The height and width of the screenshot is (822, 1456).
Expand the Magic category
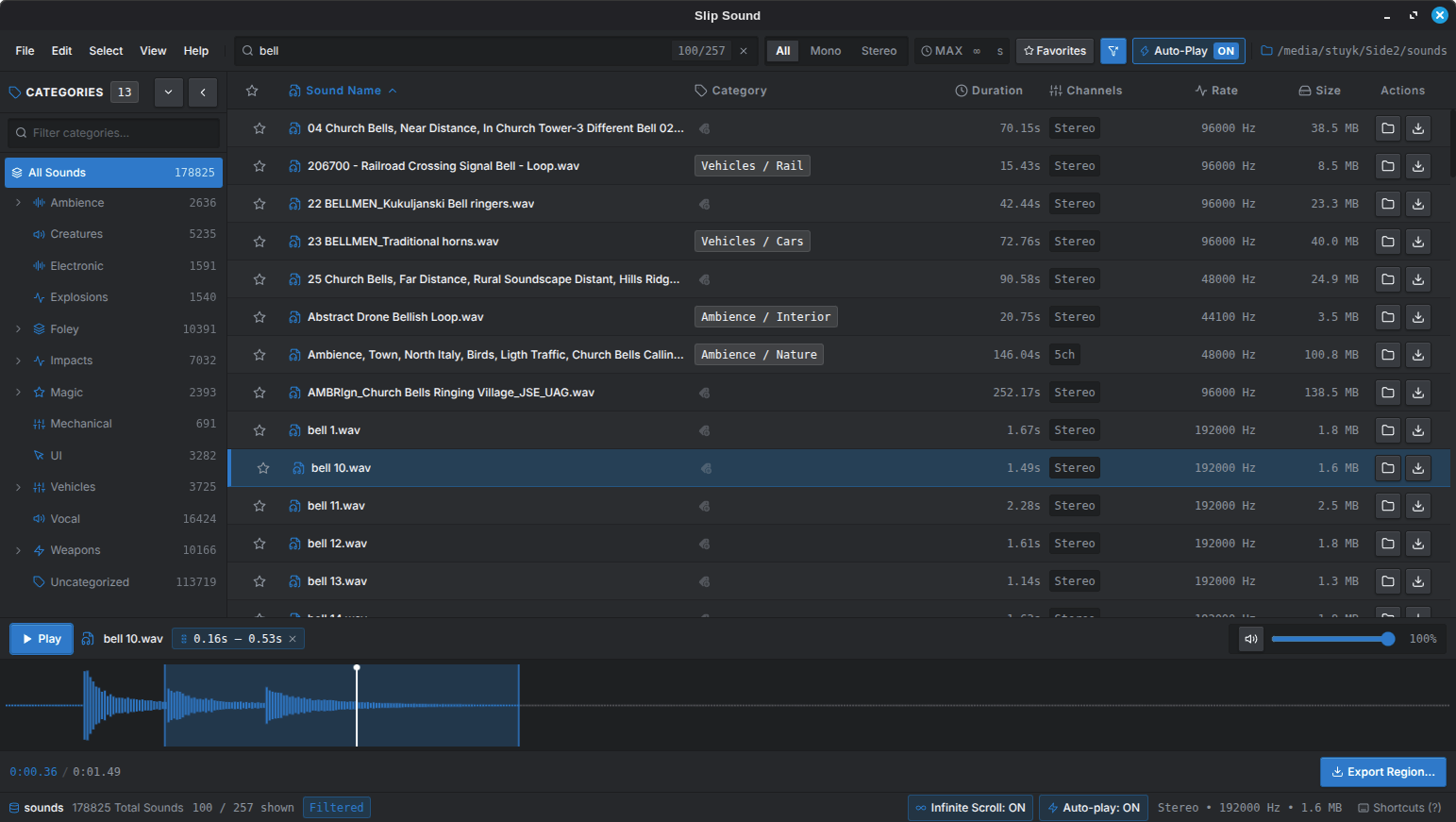point(18,393)
